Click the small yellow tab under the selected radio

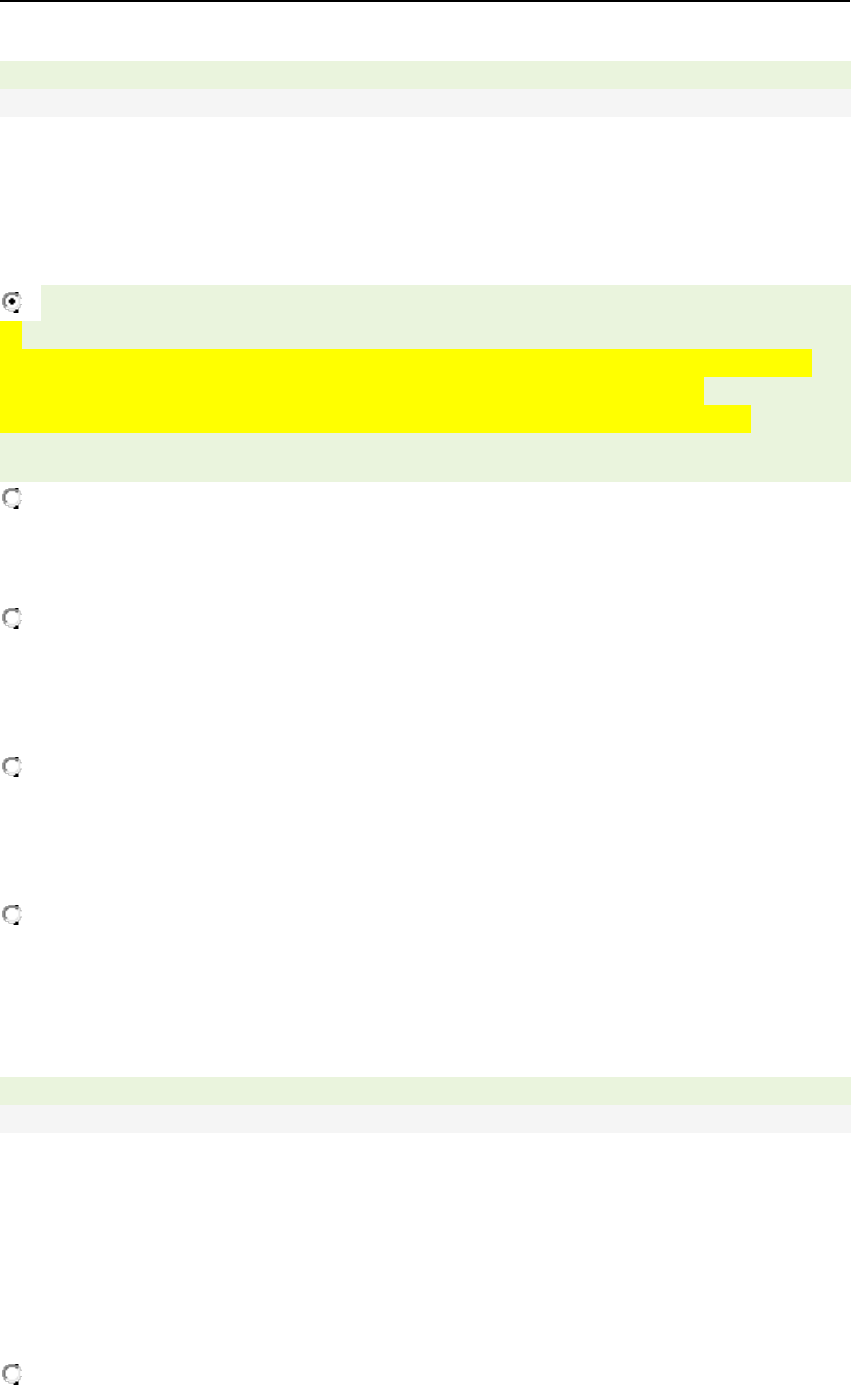[11, 335]
